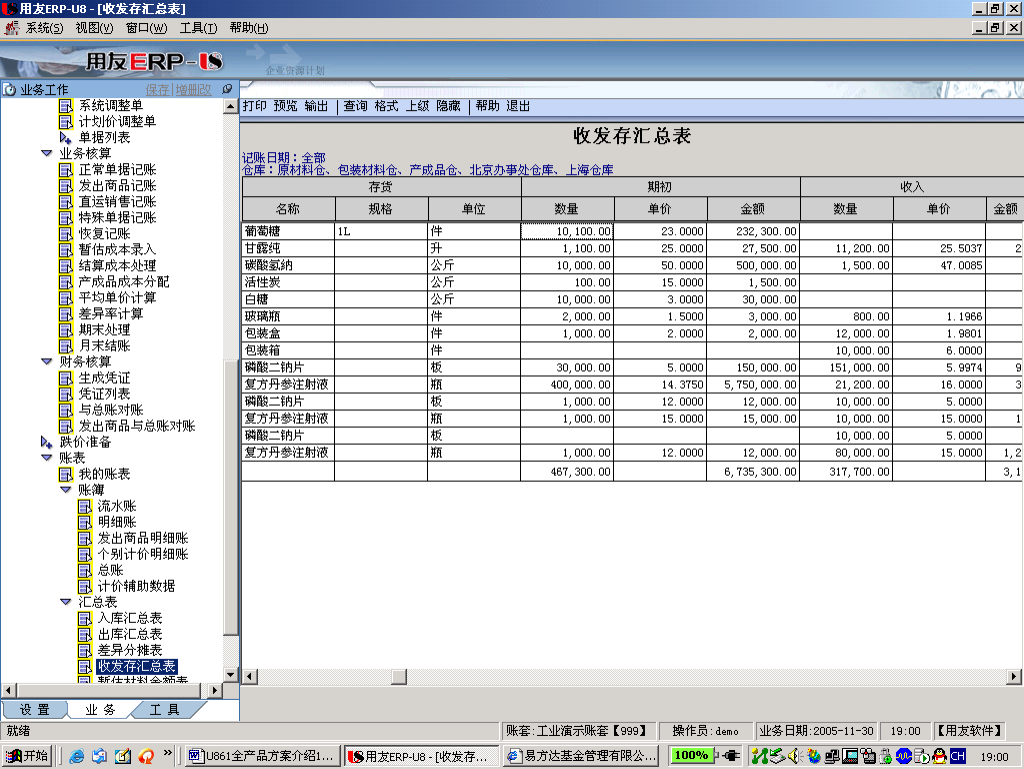The image size is (1024, 769).
Task: Collapse the 汇总表 tree node
Action: pyautogui.click(x=65, y=602)
